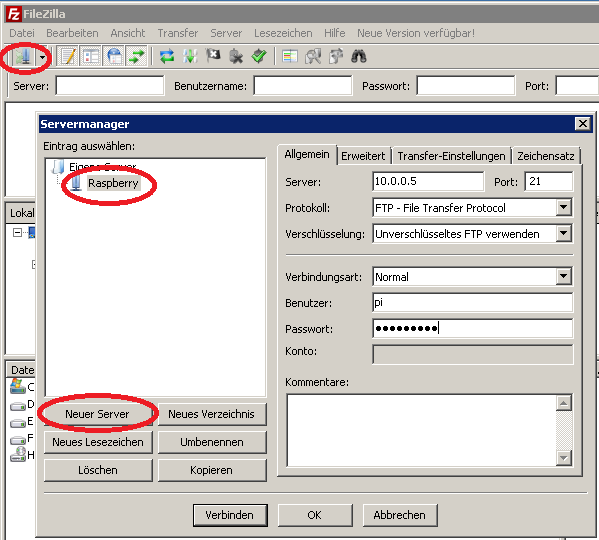
Task: Click the quickconnect Server input field
Action: 110,86
